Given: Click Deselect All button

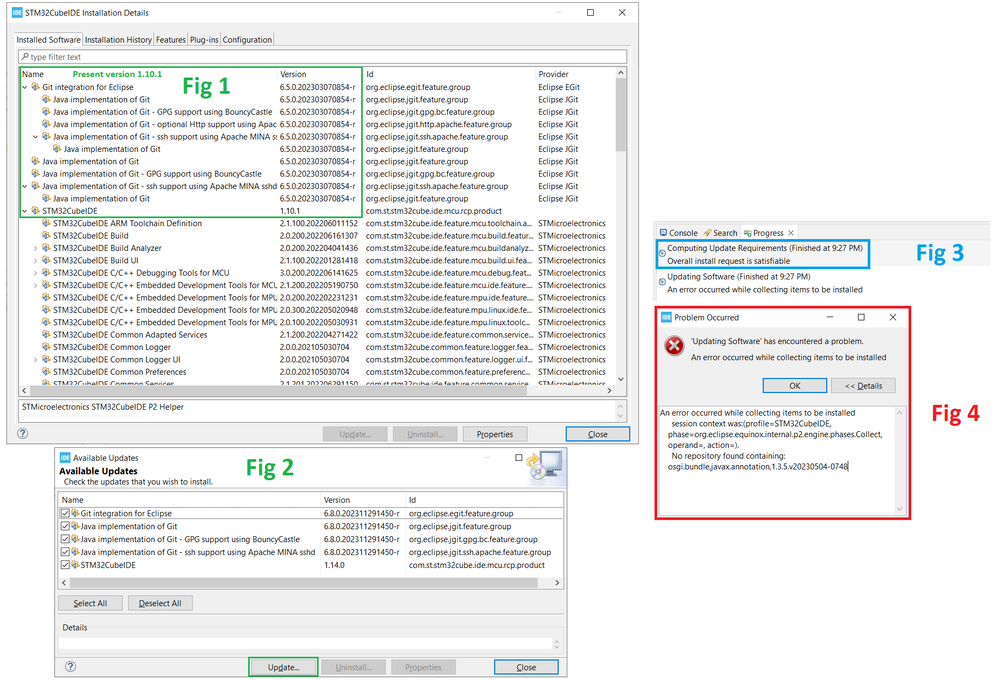Looking at the screenshot, I should pyautogui.click(x=160, y=603).
